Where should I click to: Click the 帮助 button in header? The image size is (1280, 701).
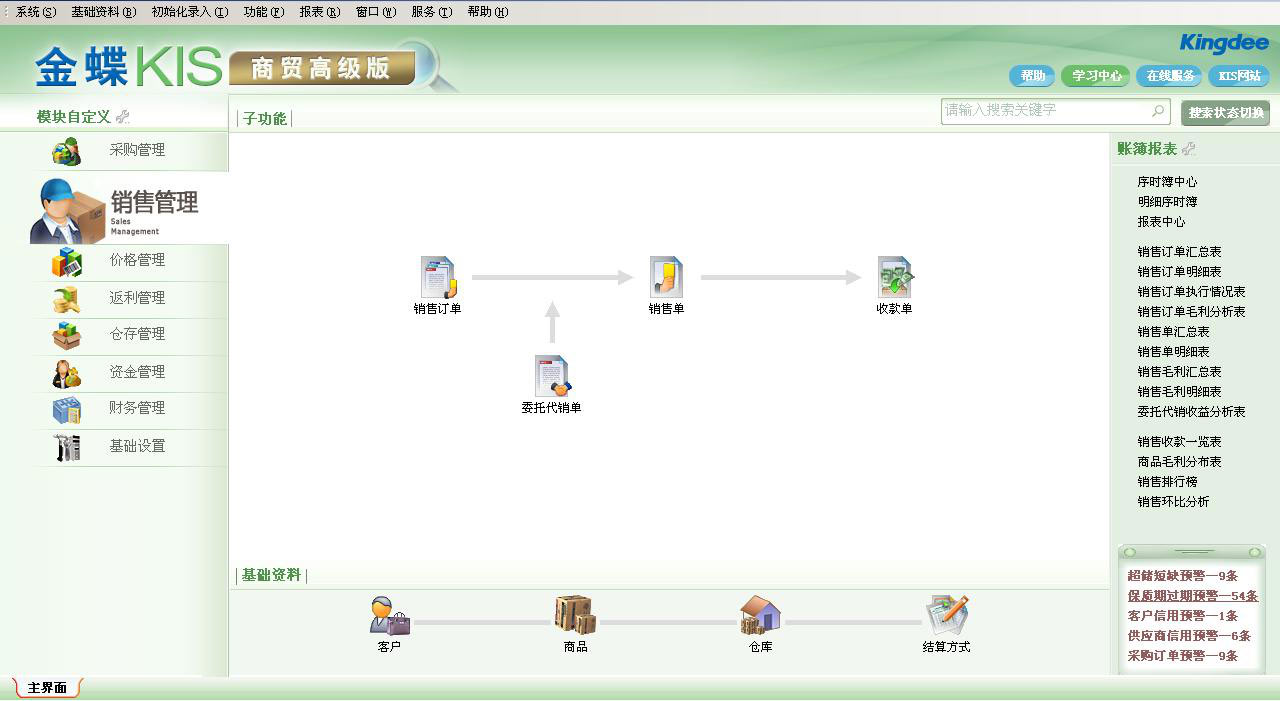point(1033,76)
